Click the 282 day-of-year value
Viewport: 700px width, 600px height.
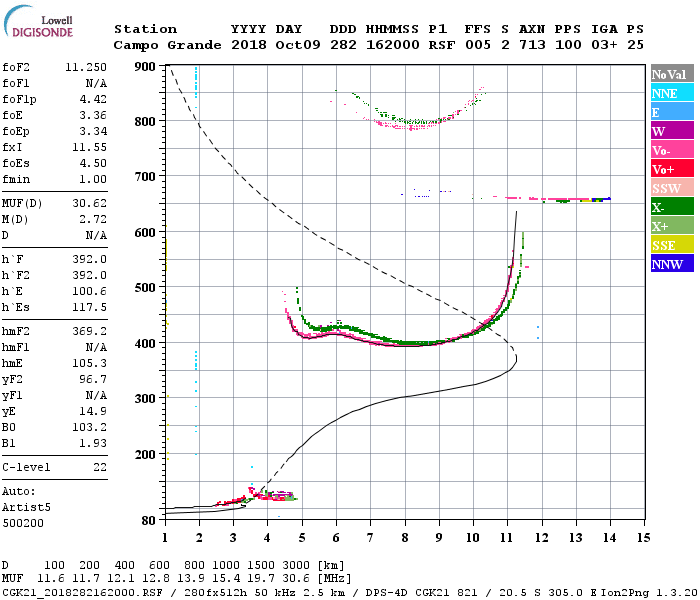tap(343, 45)
